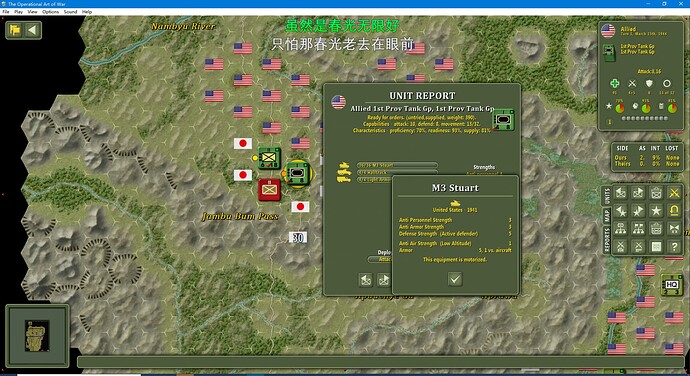Click the back arrow button at top-left
690x376 pixels.
pos(32,30)
